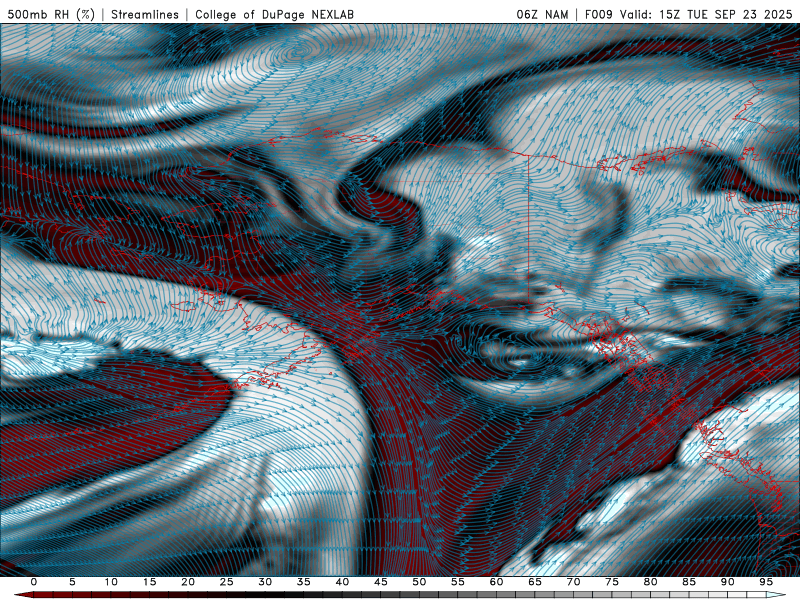Click the "30" label on the color scale
The image size is (800, 600).
coord(265,582)
